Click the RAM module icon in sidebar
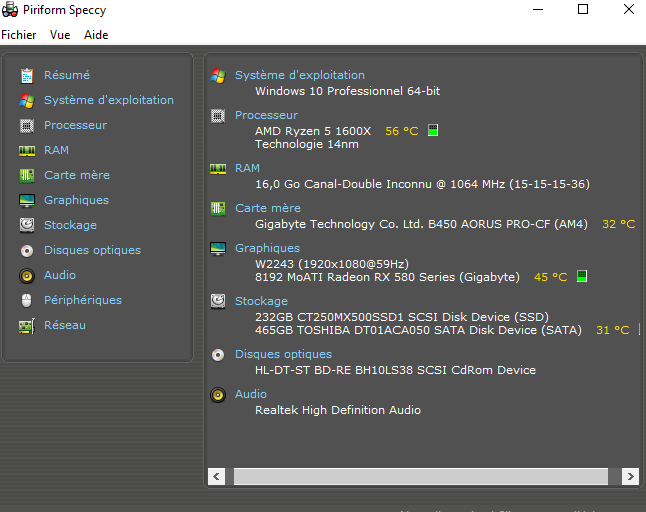 pyautogui.click(x=27, y=150)
